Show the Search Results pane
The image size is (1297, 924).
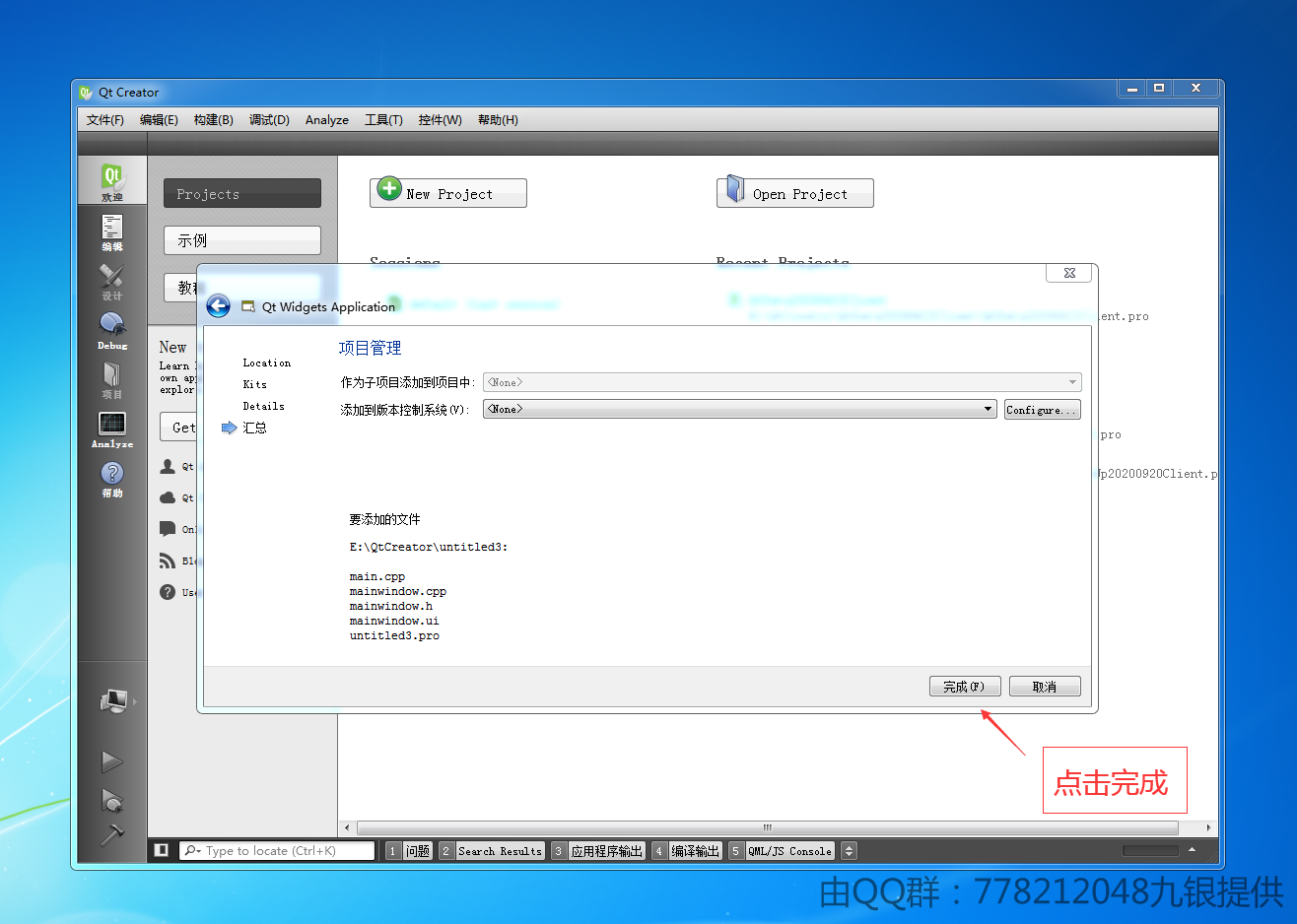coord(491,851)
